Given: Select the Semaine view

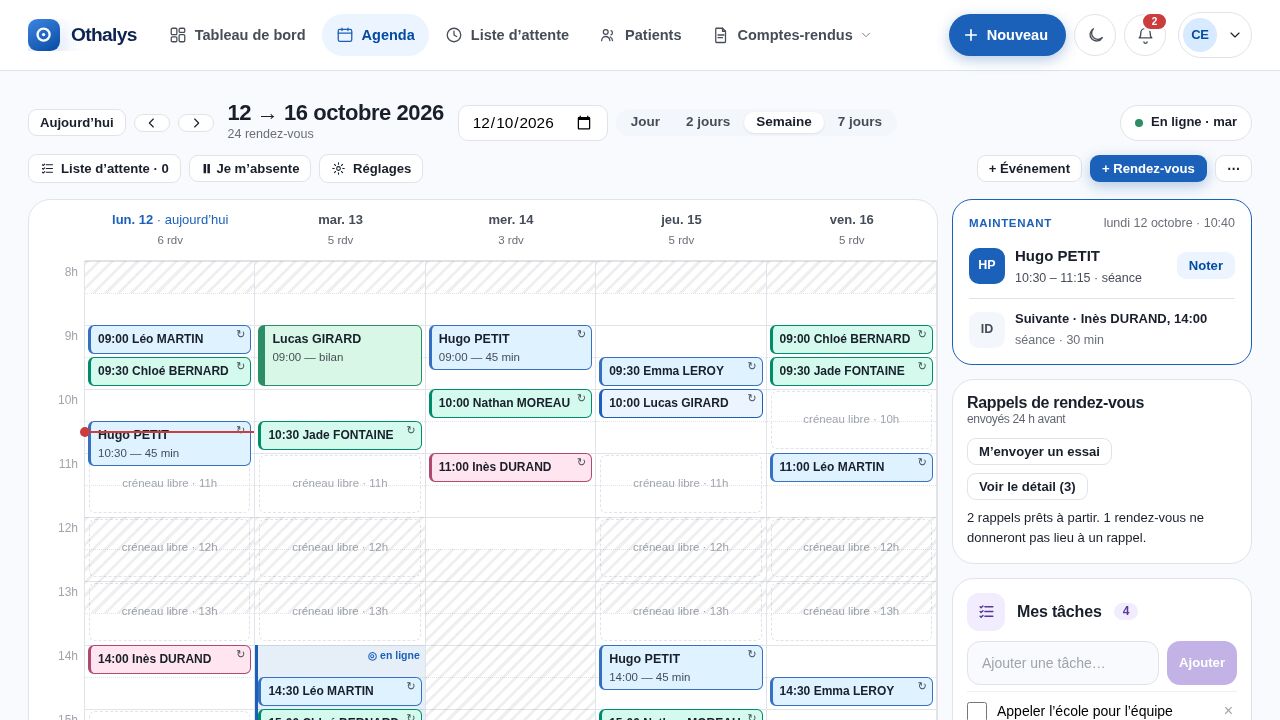Looking at the screenshot, I should 784,122.
